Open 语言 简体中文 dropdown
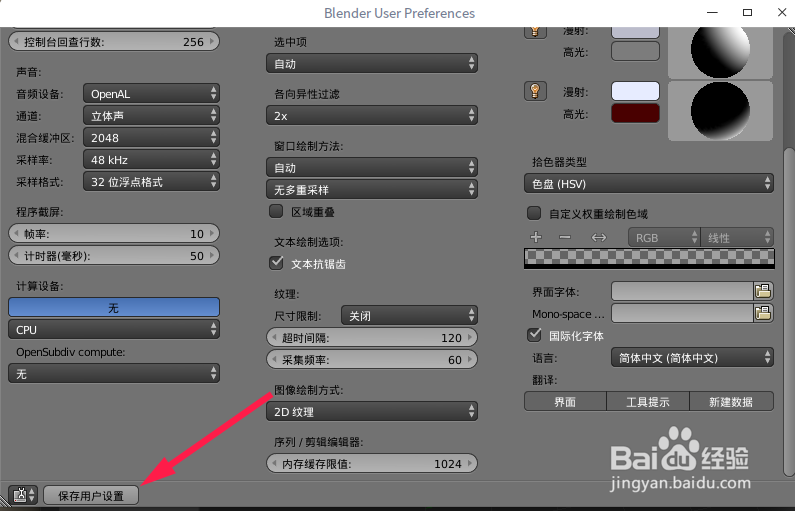Image resolution: width=795 pixels, height=511 pixels. click(692, 357)
